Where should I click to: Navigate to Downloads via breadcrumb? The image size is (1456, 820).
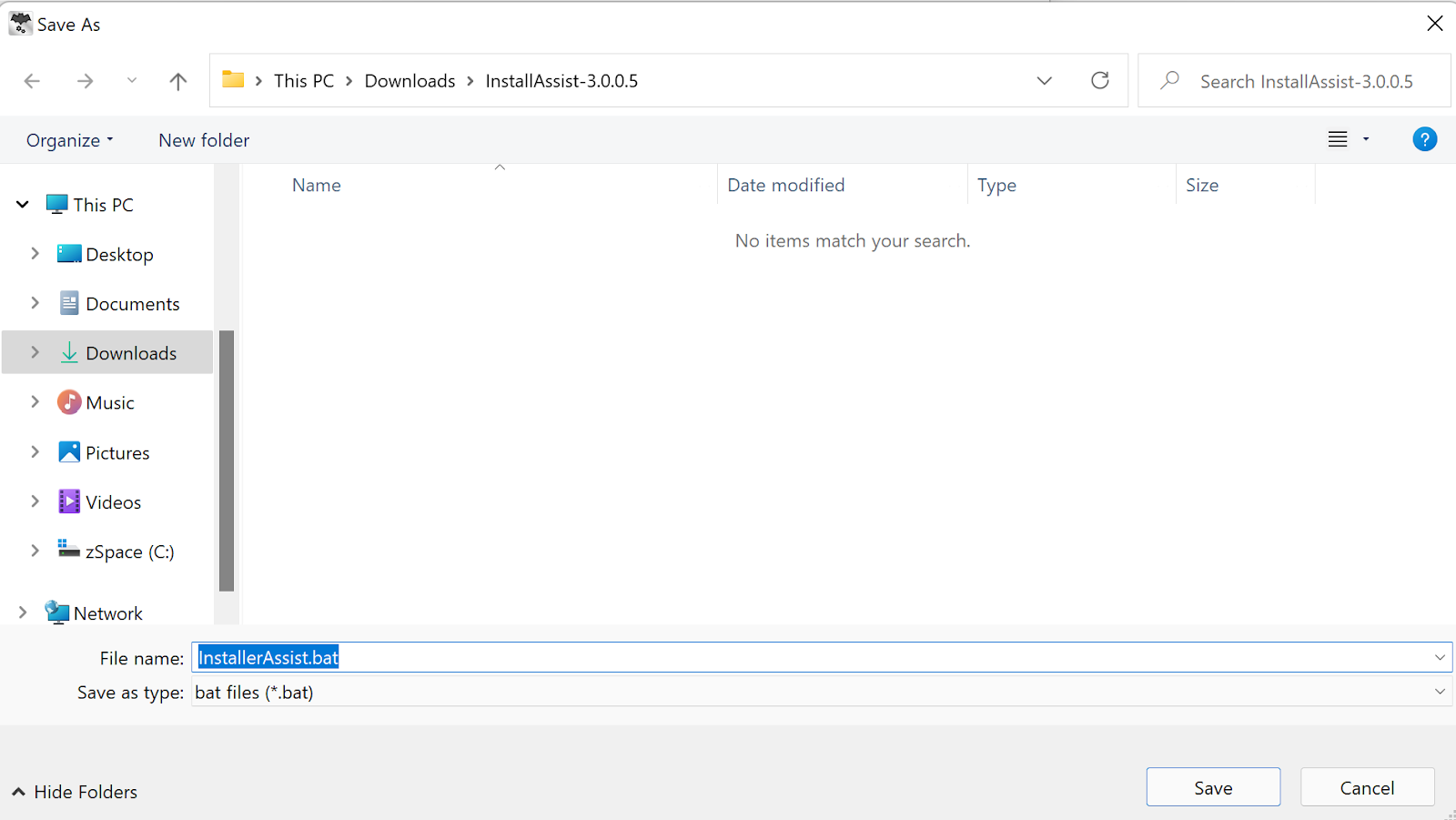409,80
